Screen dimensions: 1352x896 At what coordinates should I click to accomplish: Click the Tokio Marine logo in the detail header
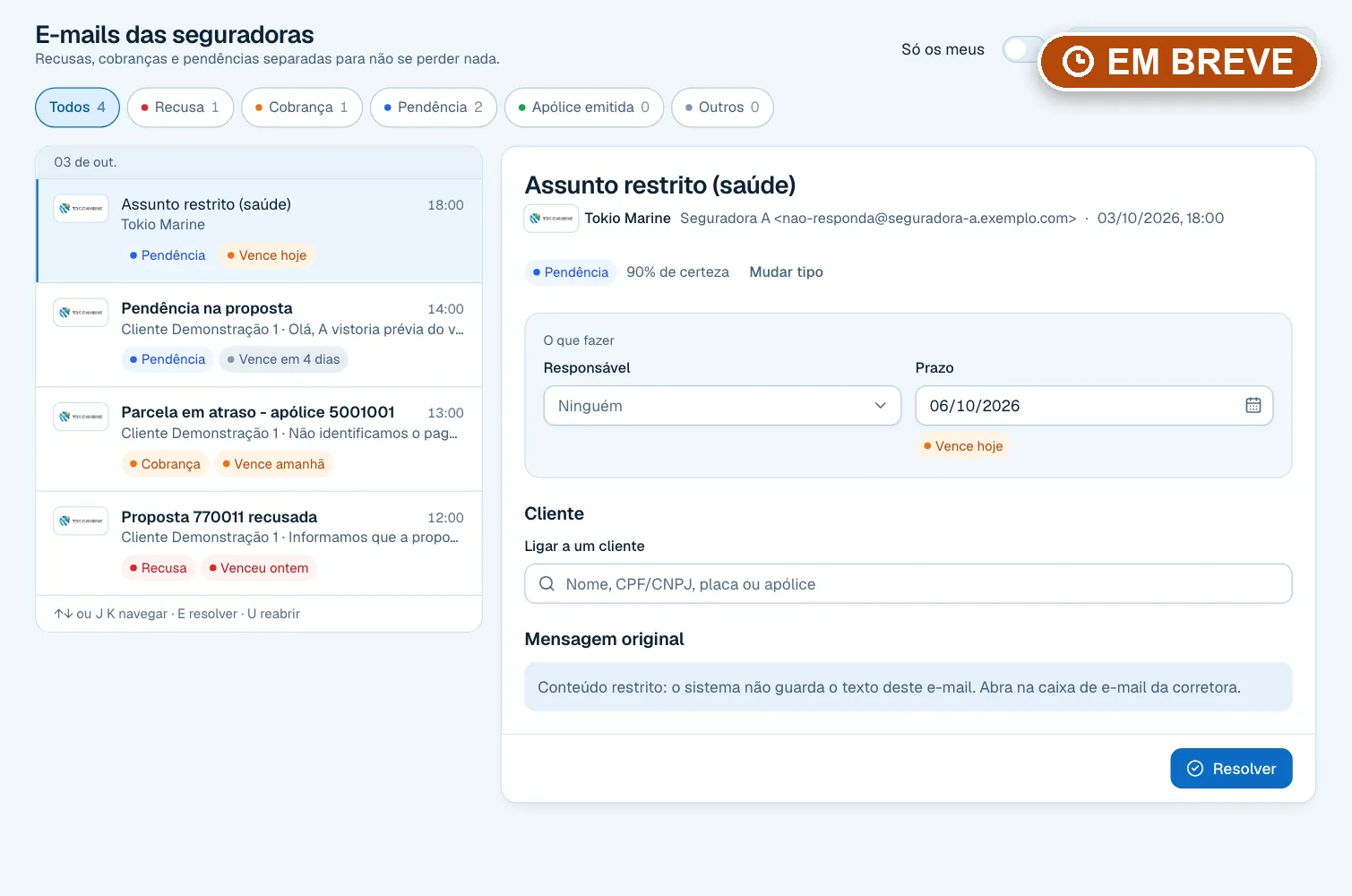[x=551, y=219]
